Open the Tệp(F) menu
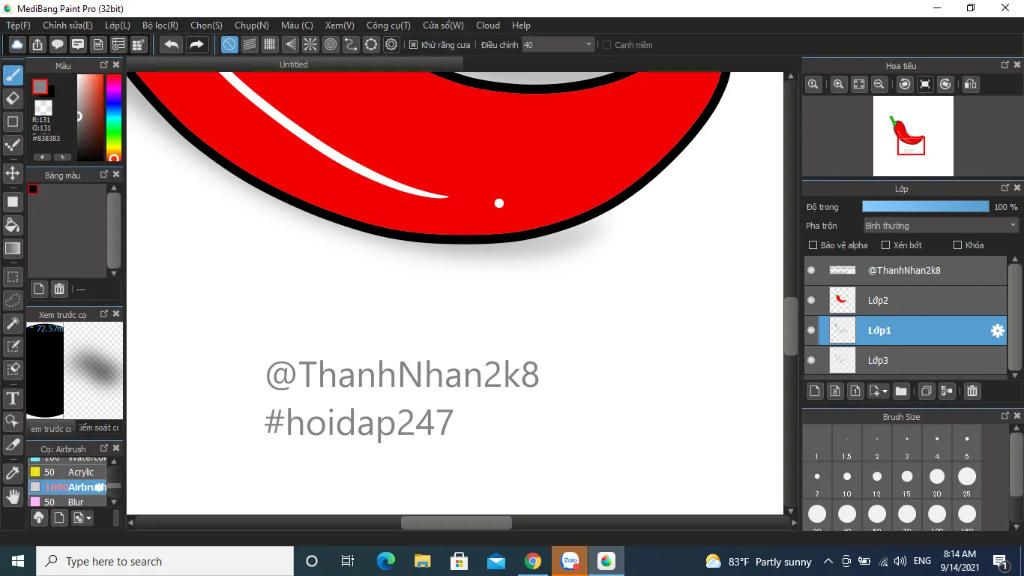This screenshot has height=576, width=1024. pos(18,25)
